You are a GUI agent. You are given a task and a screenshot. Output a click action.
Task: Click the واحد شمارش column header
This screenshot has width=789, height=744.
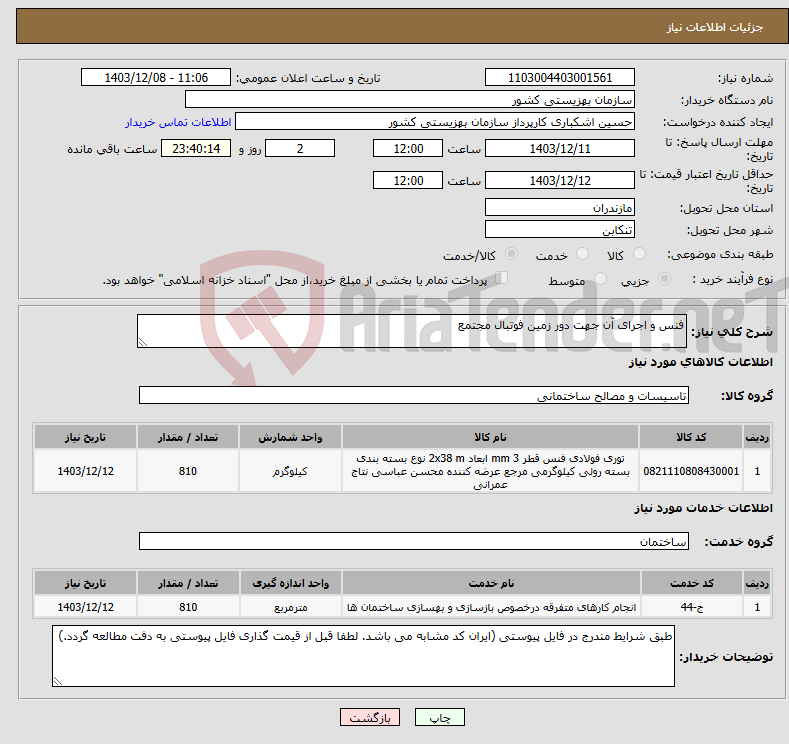pos(290,437)
